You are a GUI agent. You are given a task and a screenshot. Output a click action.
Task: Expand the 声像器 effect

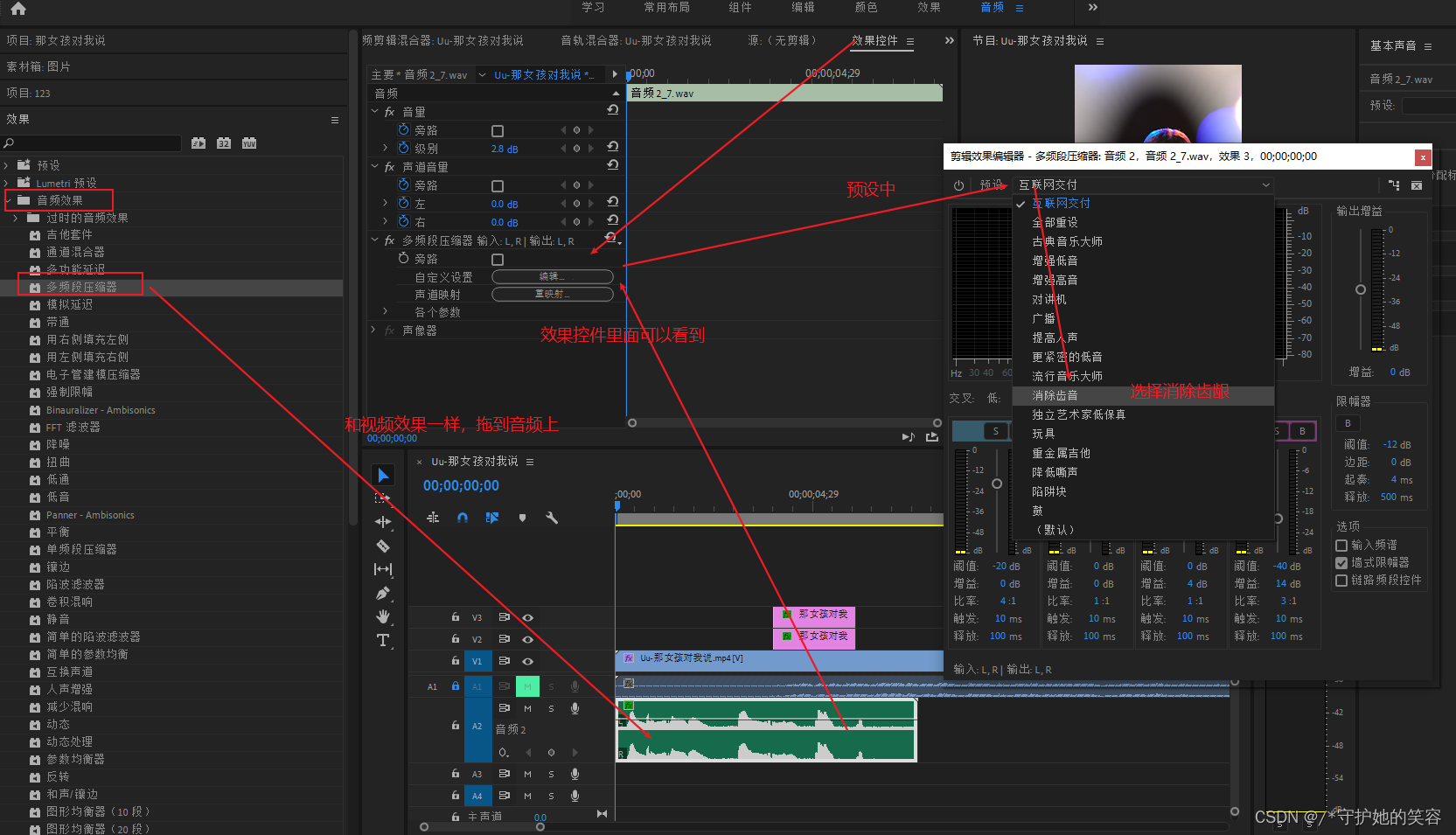coord(373,330)
